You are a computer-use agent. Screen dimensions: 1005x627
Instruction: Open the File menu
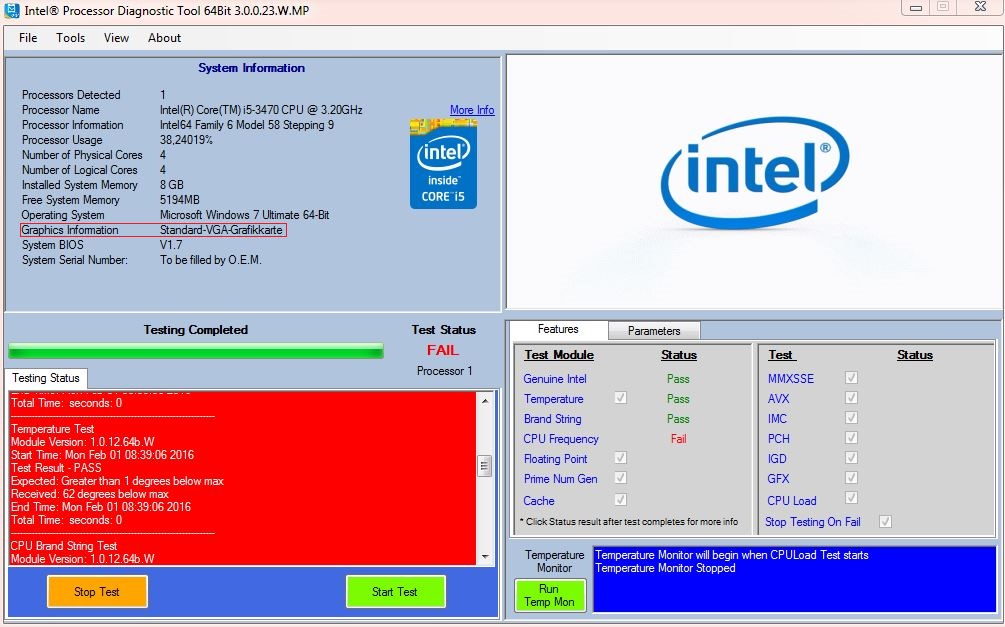point(28,38)
